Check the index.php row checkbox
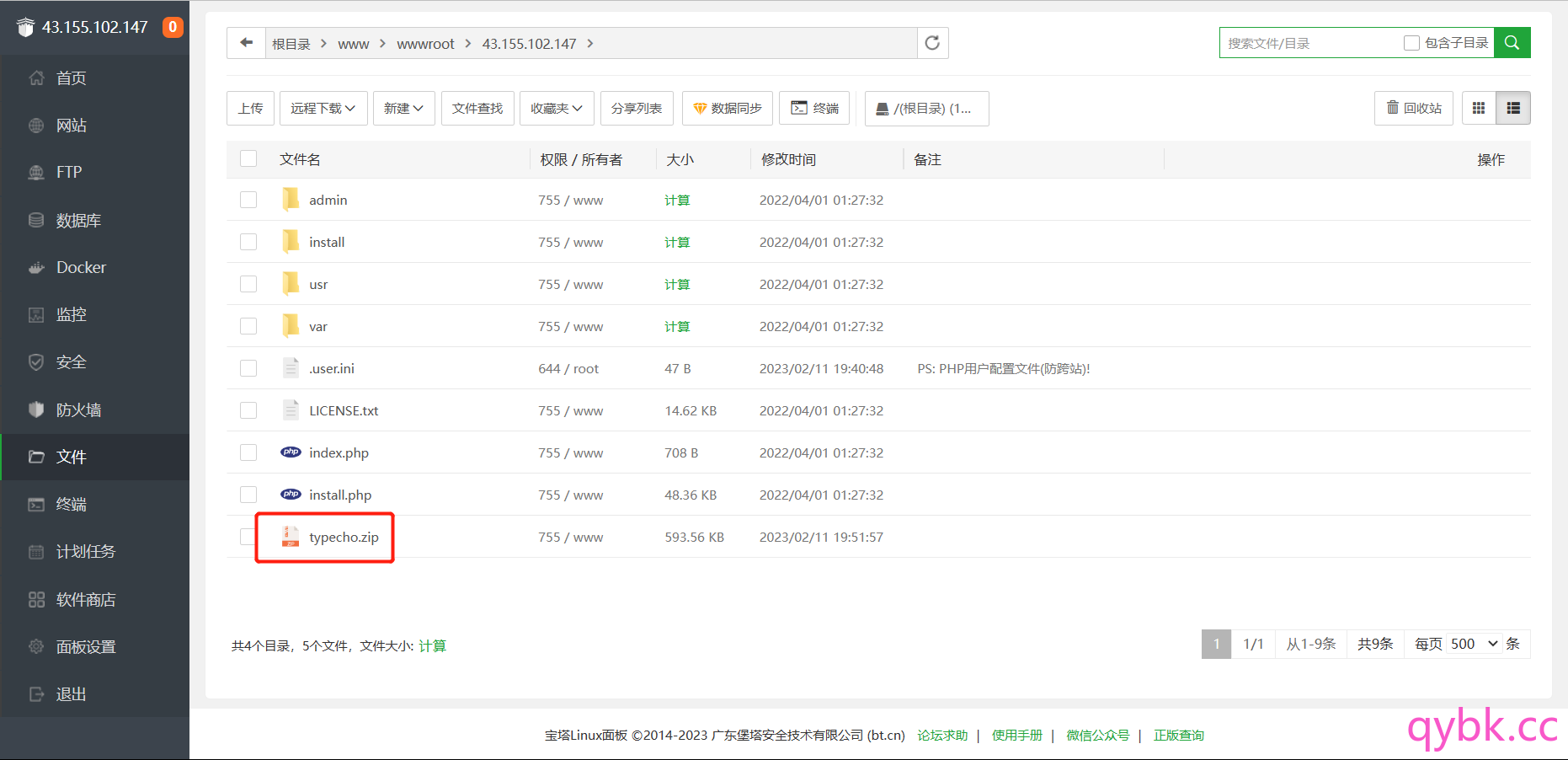 [248, 452]
